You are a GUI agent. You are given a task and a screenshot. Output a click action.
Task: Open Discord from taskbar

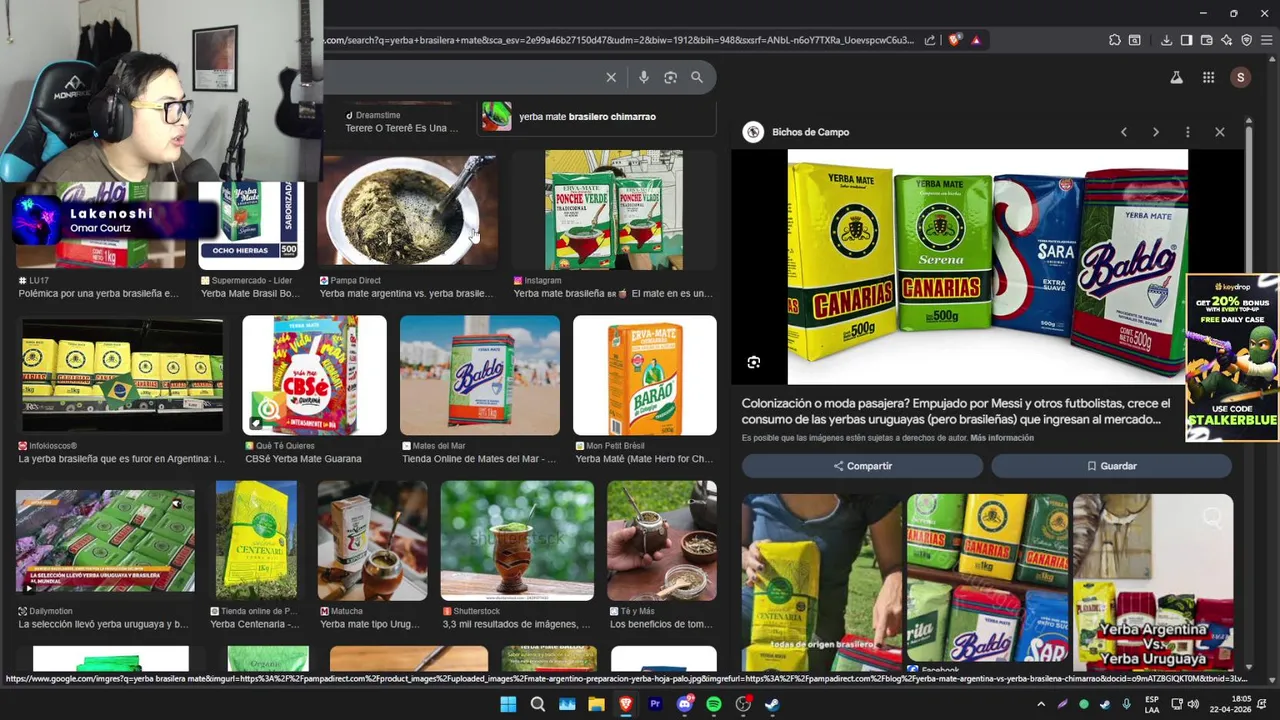click(685, 704)
